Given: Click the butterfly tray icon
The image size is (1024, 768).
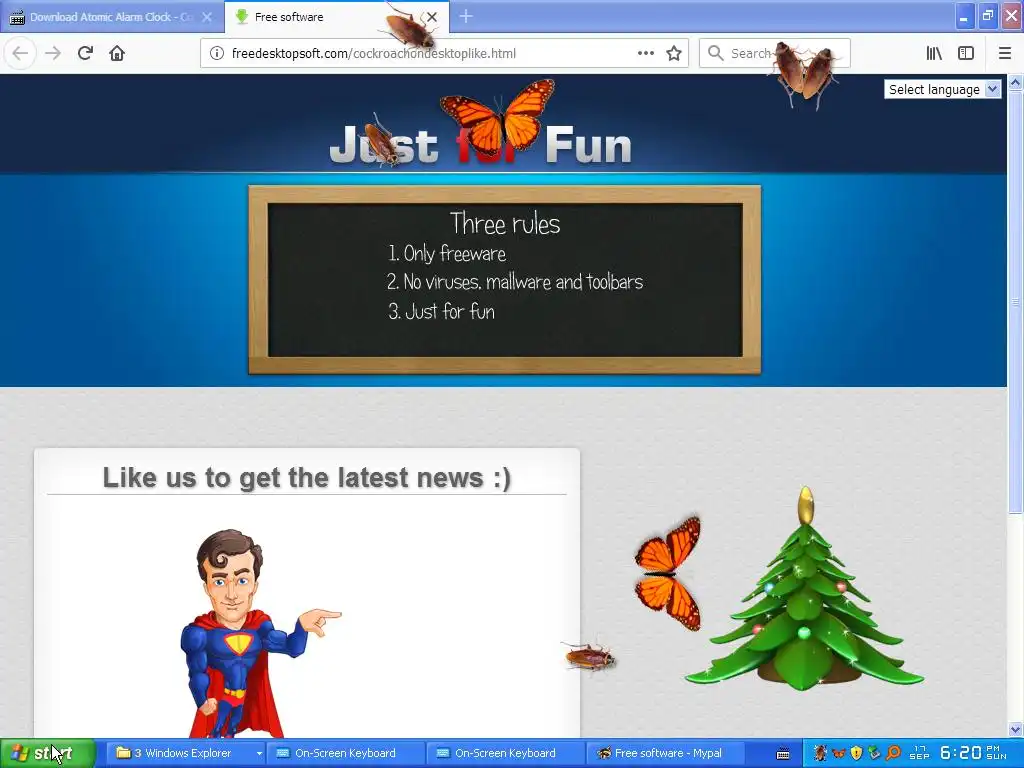Looking at the screenshot, I should [x=839, y=753].
